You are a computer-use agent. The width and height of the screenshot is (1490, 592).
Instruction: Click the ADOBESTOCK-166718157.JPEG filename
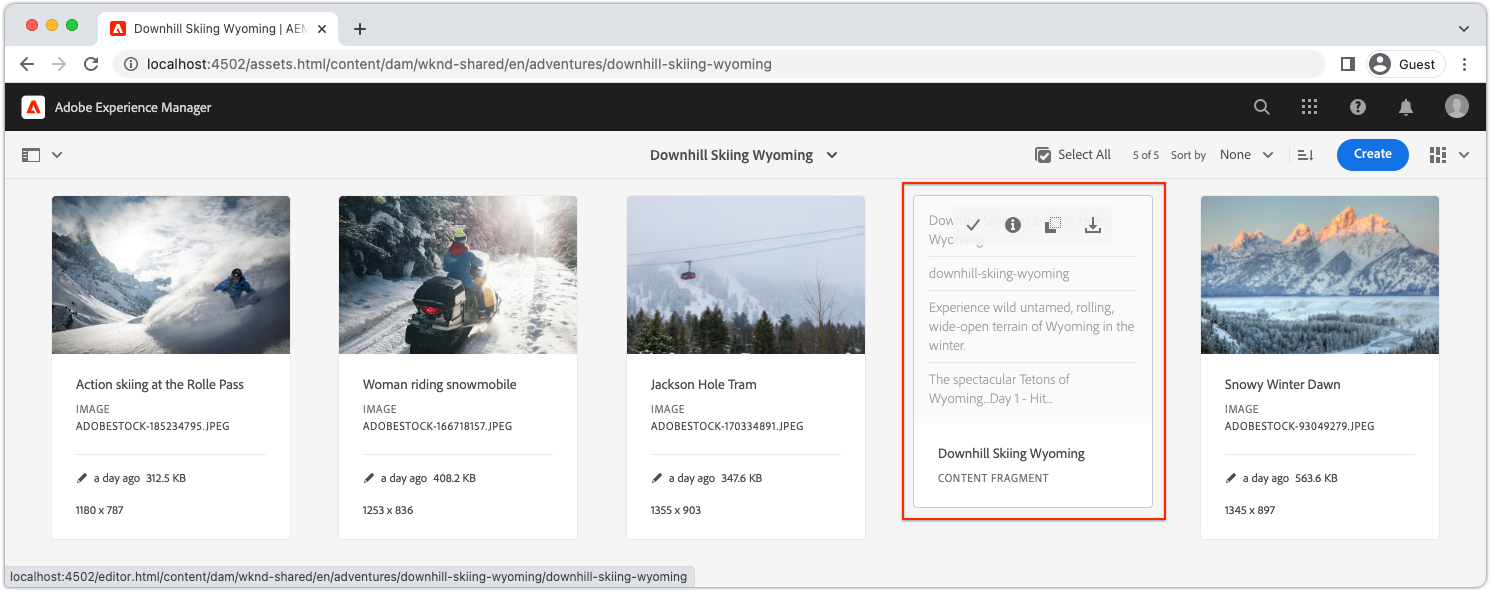[x=438, y=426]
